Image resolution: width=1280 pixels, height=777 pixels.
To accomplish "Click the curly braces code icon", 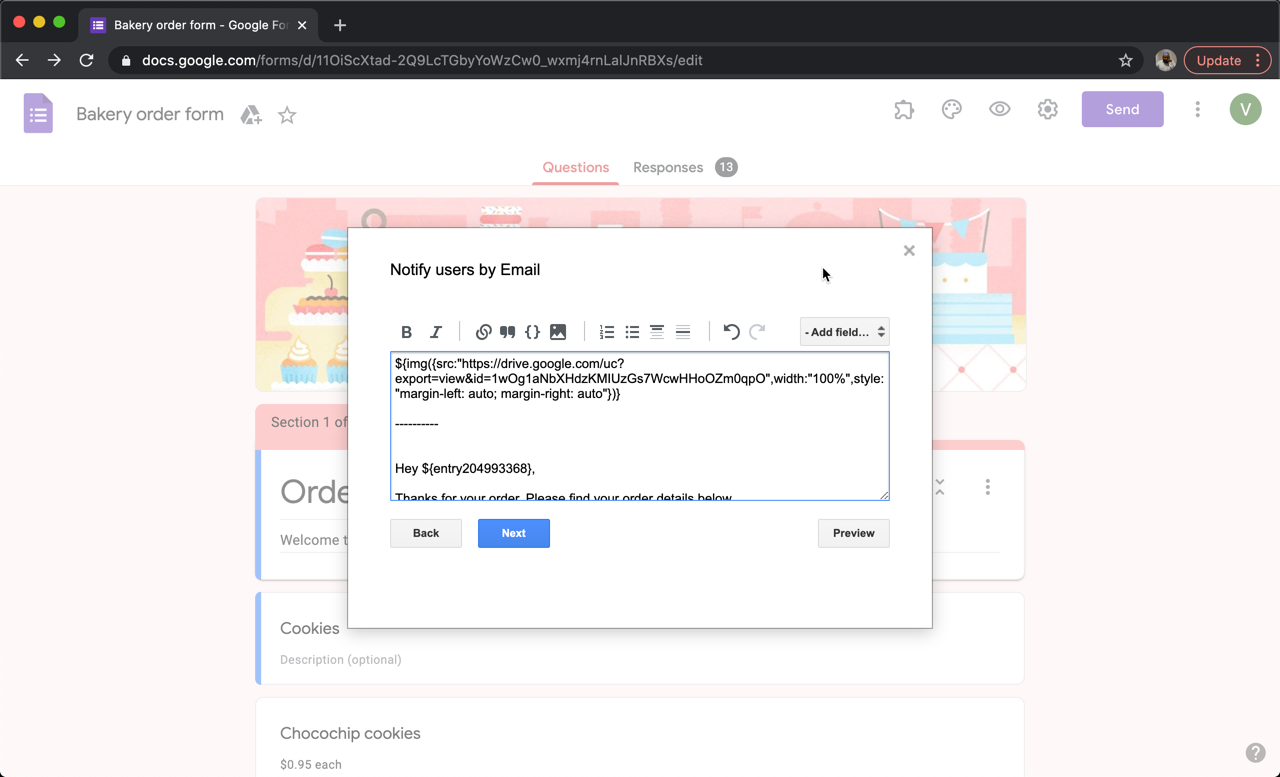I will [x=533, y=332].
